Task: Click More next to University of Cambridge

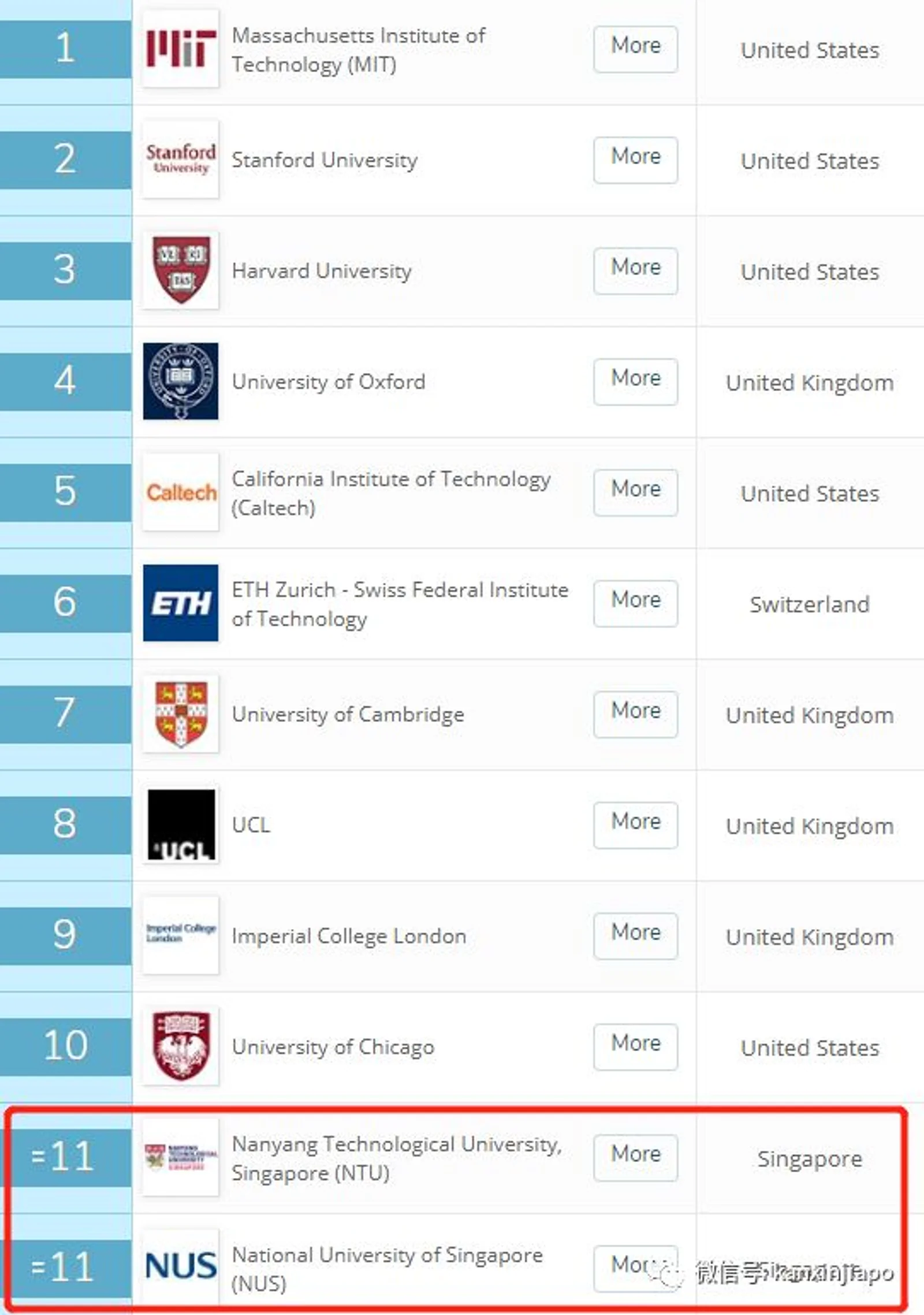Action: coord(636,714)
